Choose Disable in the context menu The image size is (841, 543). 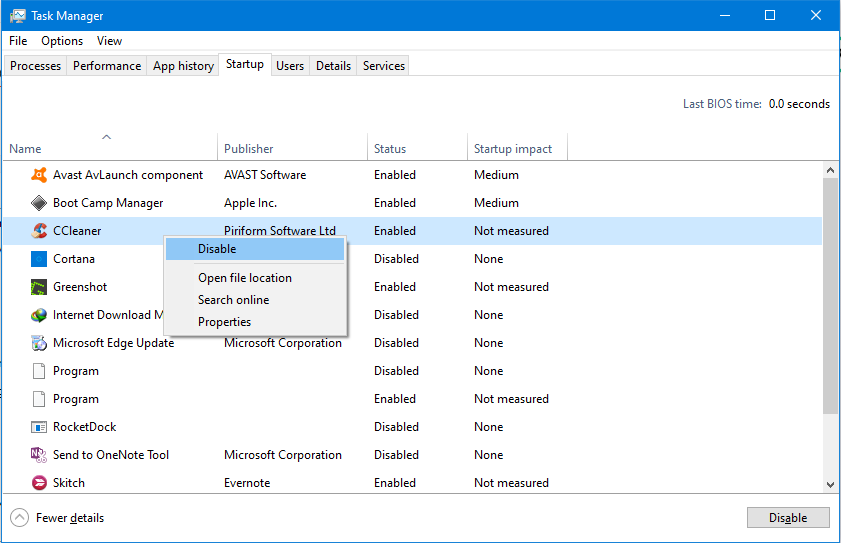(255, 249)
